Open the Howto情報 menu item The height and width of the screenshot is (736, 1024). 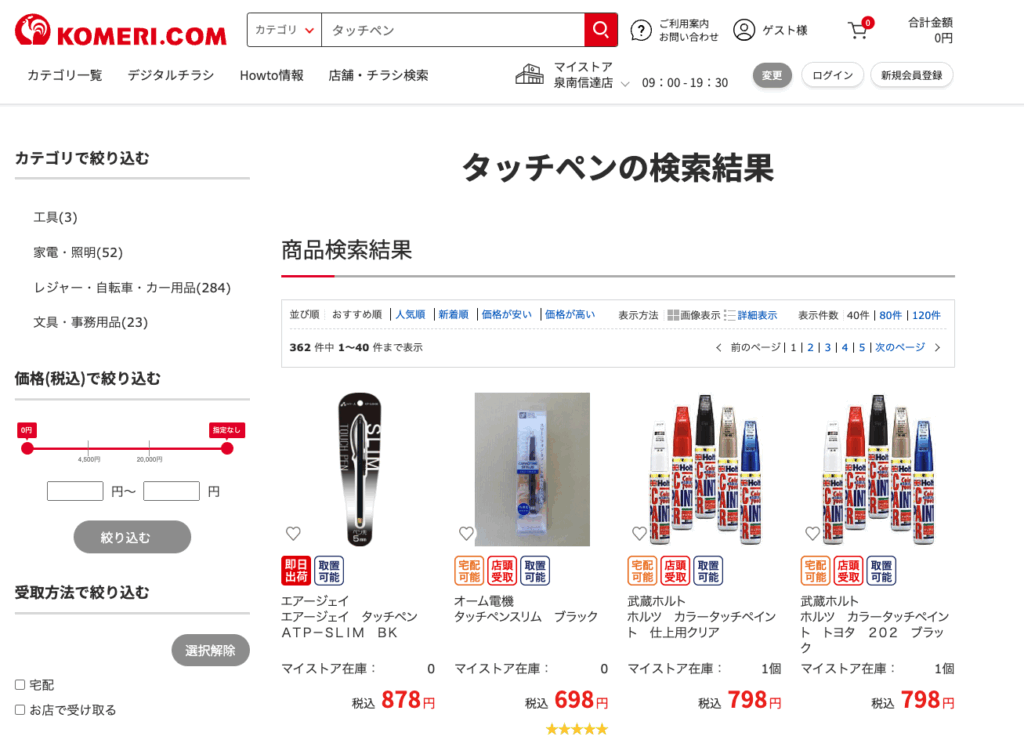[x=272, y=75]
